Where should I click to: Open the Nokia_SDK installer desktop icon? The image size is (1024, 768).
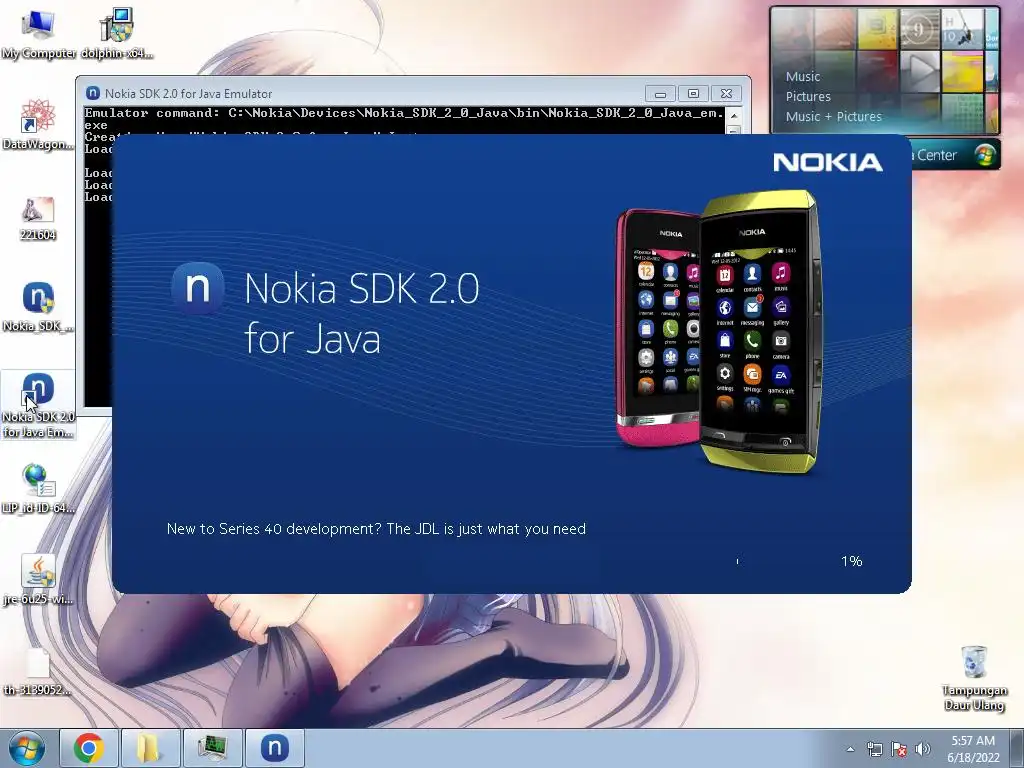tap(38, 307)
